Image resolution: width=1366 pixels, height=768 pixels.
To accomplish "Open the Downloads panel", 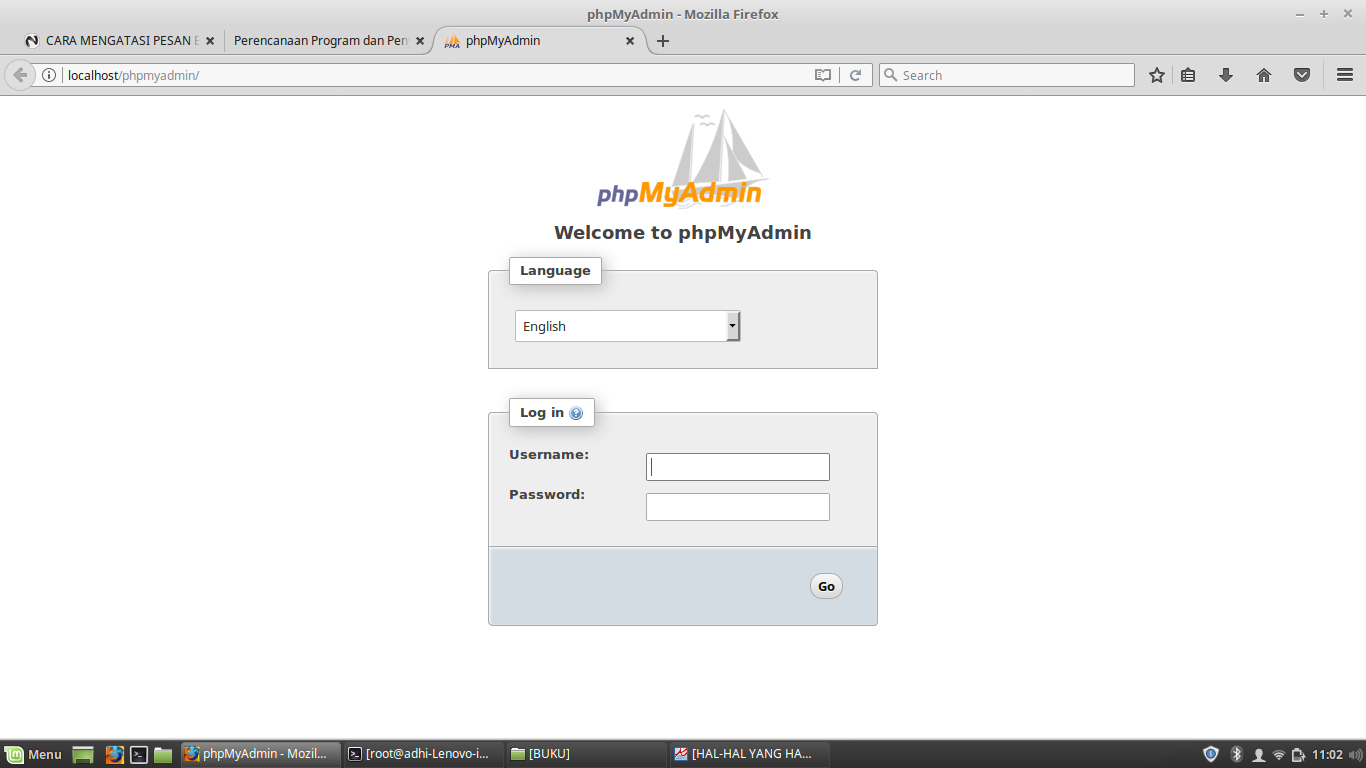I will click(1226, 75).
